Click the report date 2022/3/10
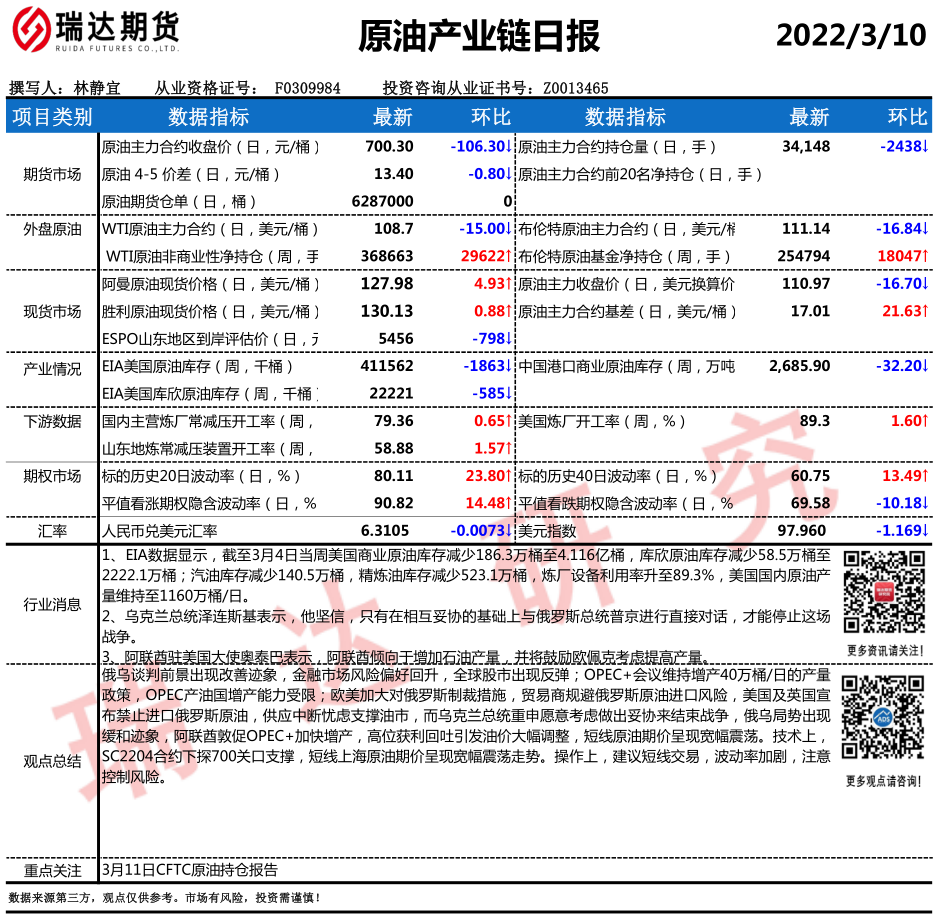Viewport: 937px width, 918px height. tap(851, 36)
